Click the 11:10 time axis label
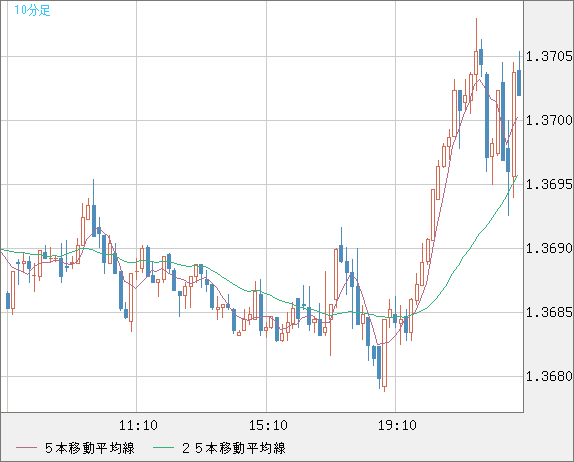 click(138, 425)
